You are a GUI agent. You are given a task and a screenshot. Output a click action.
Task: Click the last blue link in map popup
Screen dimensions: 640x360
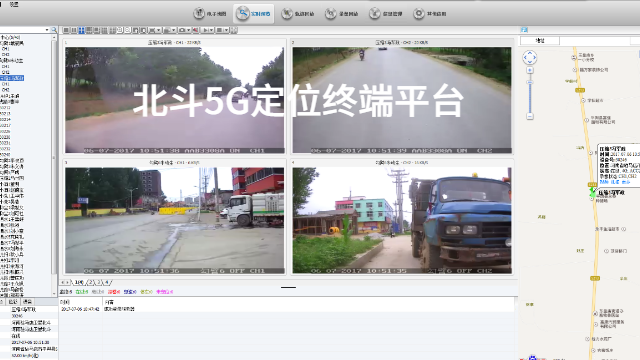[x=626, y=182]
